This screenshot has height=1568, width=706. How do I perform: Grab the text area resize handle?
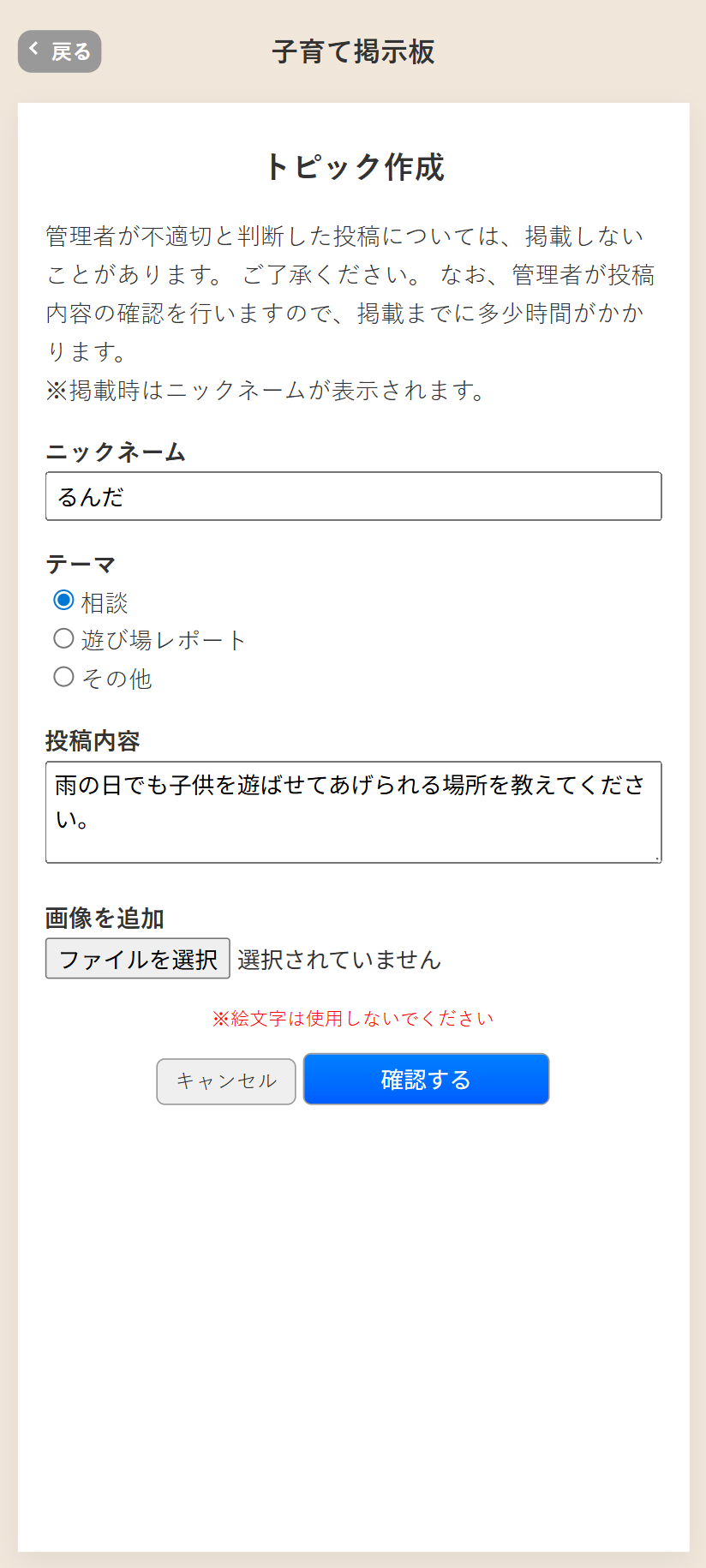[656, 857]
